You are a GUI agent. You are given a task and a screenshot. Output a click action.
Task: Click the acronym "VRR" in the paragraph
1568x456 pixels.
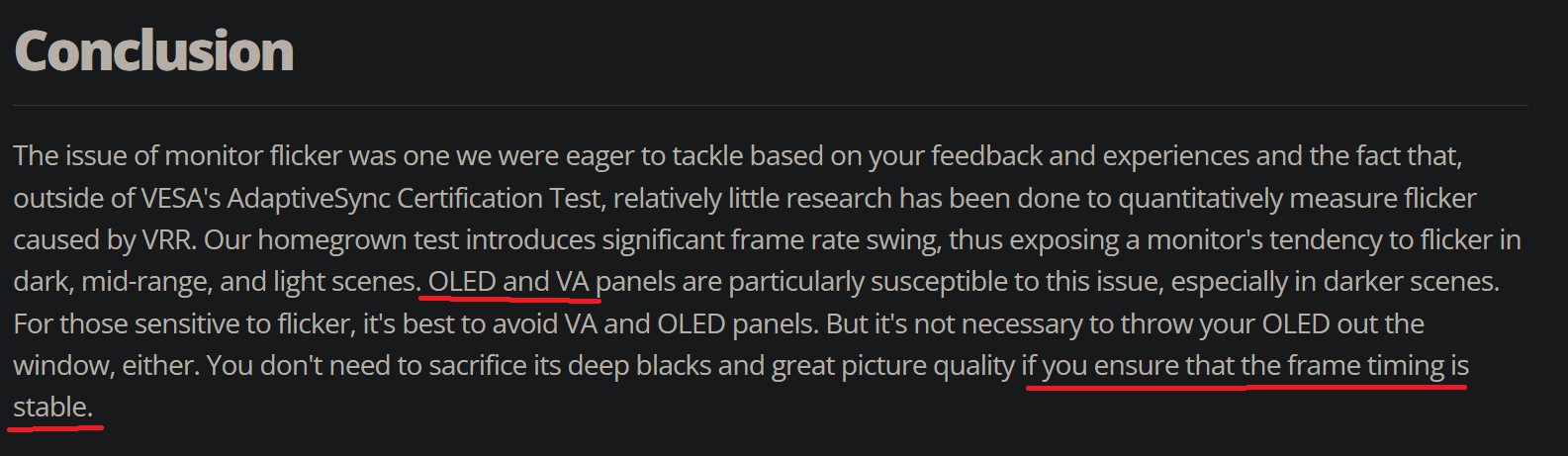[167, 240]
